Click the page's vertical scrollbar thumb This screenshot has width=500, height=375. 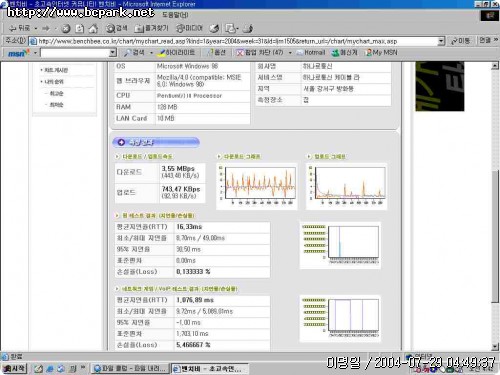(x=495, y=236)
